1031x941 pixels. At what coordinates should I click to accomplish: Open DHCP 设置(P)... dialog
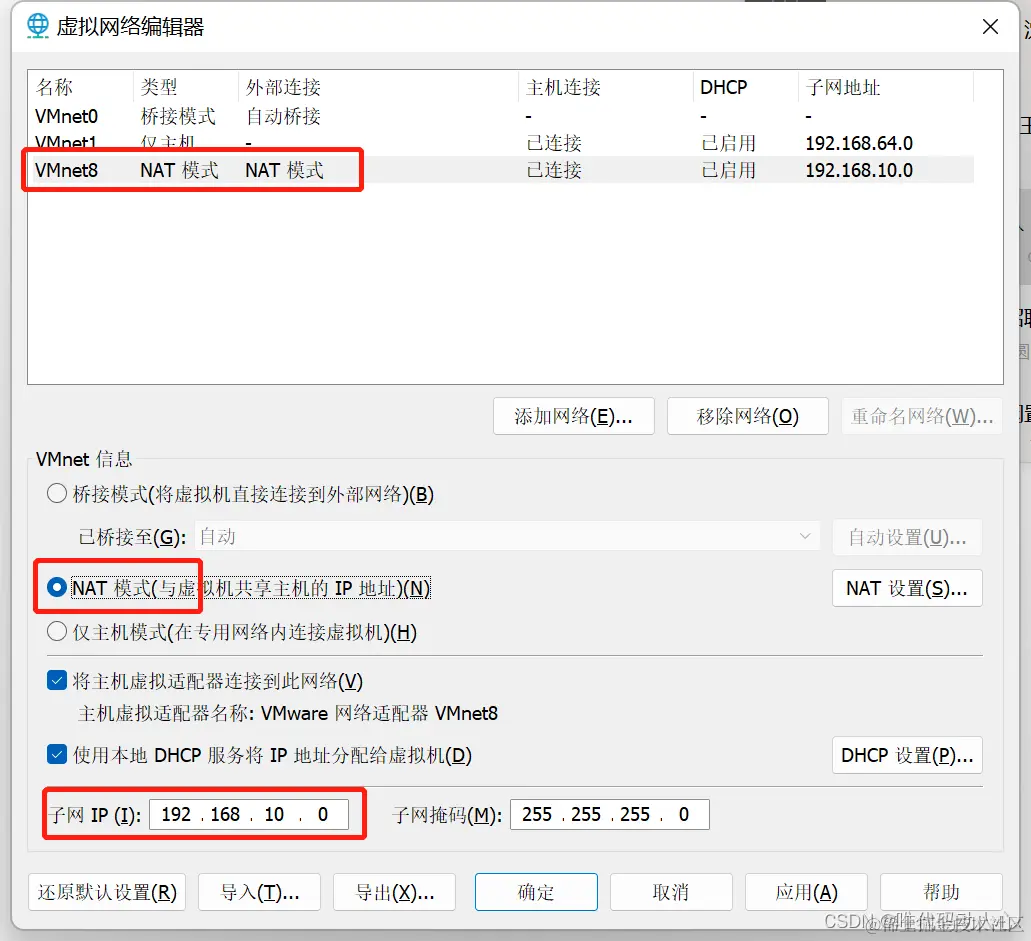pyautogui.click(x=907, y=755)
